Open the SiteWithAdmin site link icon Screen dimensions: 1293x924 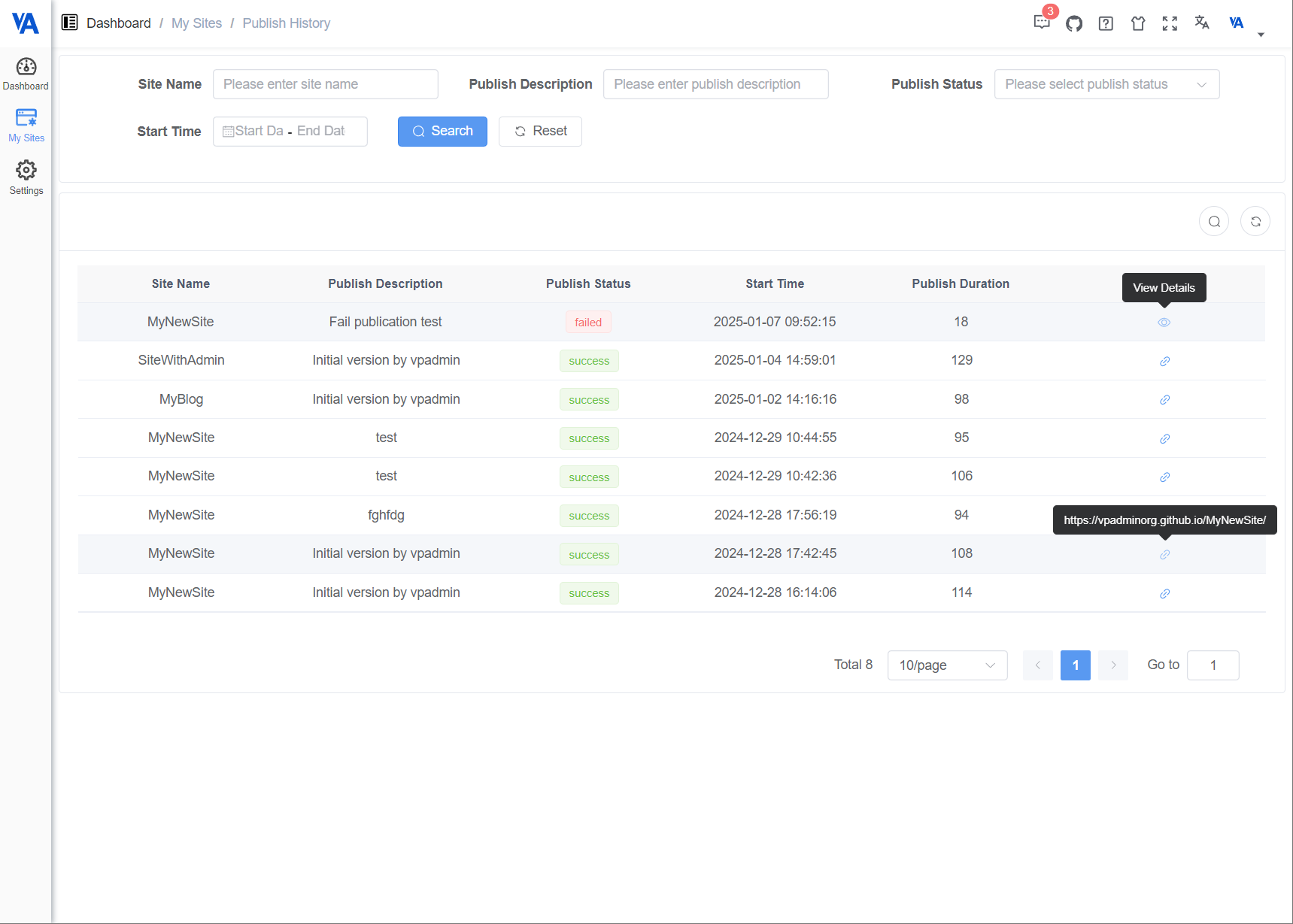(1164, 362)
